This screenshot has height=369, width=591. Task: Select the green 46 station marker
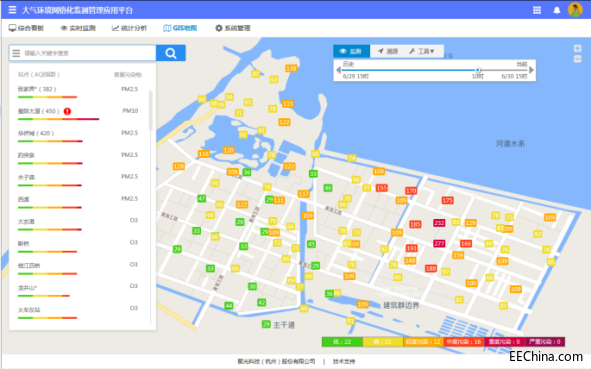(x=328, y=188)
